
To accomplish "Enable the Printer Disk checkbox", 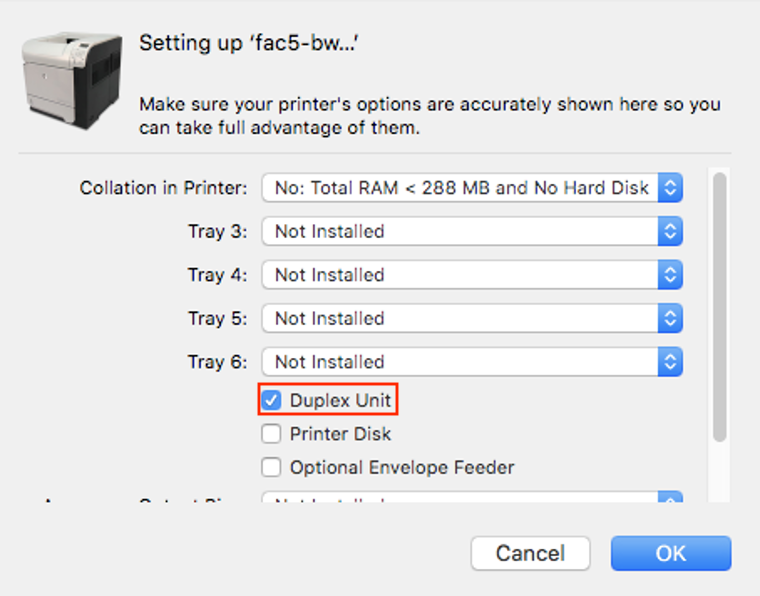I will [271, 434].
